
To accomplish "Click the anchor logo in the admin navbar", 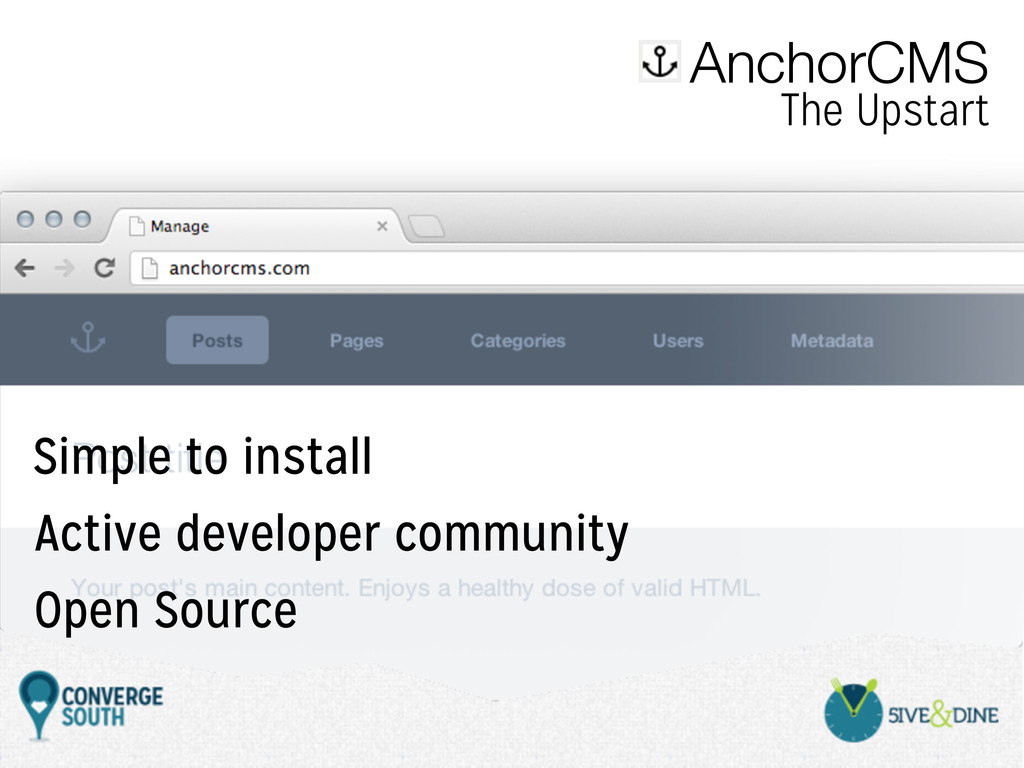I will [88, 338].
